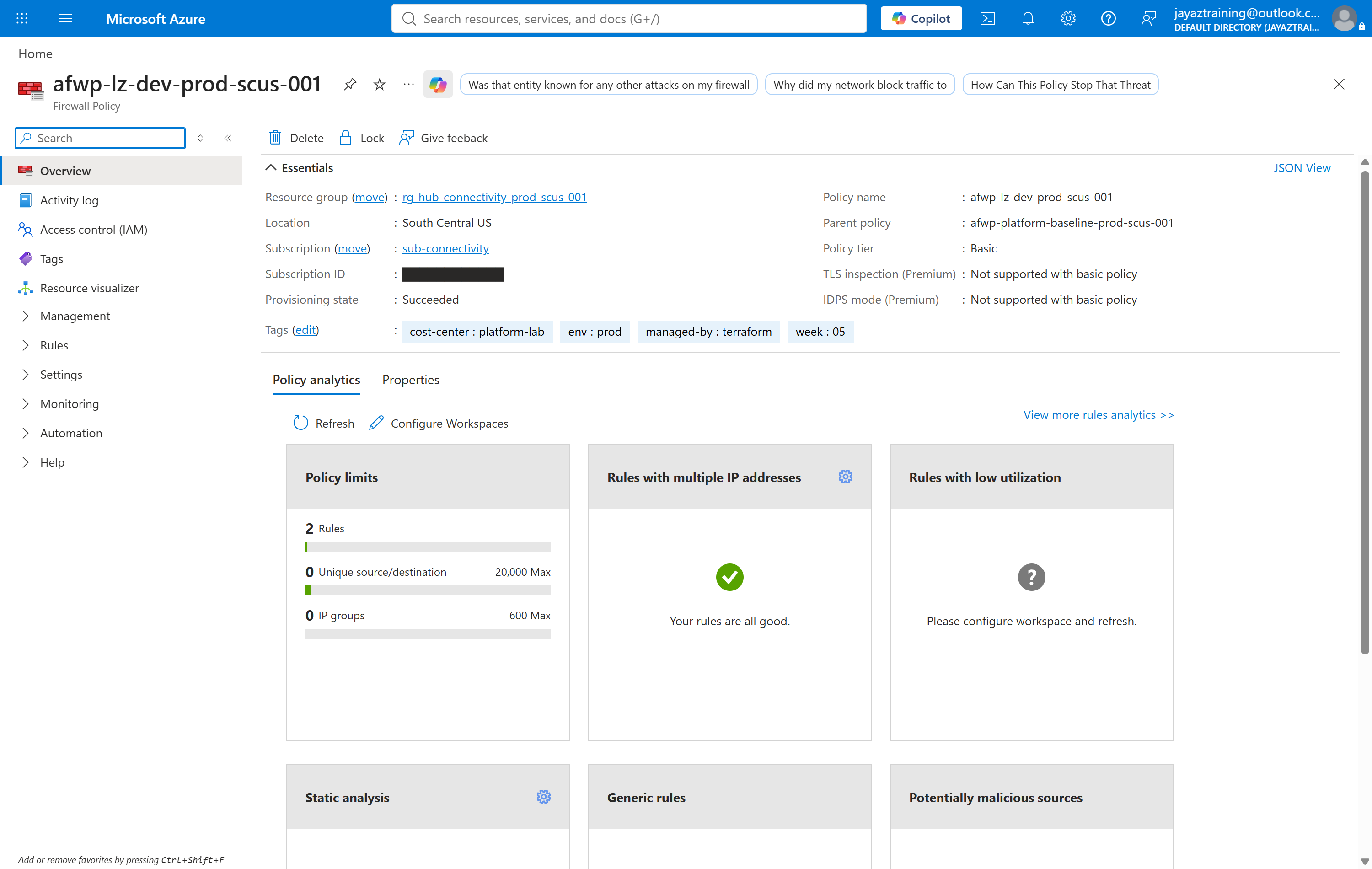This screenshot has height=869, width=1372.
Task: Expand the Help section in sidebar
Action: (25, 462)
